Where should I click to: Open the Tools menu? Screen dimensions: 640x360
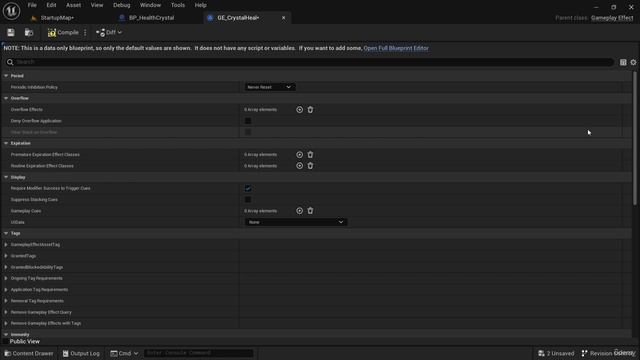[x=178, y=5]
